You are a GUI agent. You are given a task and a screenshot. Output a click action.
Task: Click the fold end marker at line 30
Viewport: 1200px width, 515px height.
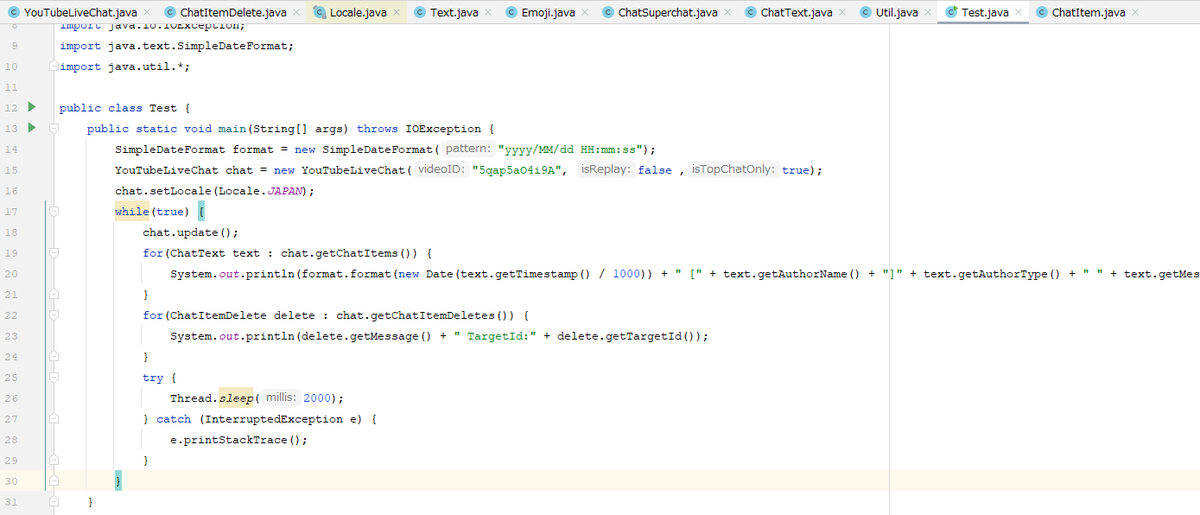(x=53, y=482)
